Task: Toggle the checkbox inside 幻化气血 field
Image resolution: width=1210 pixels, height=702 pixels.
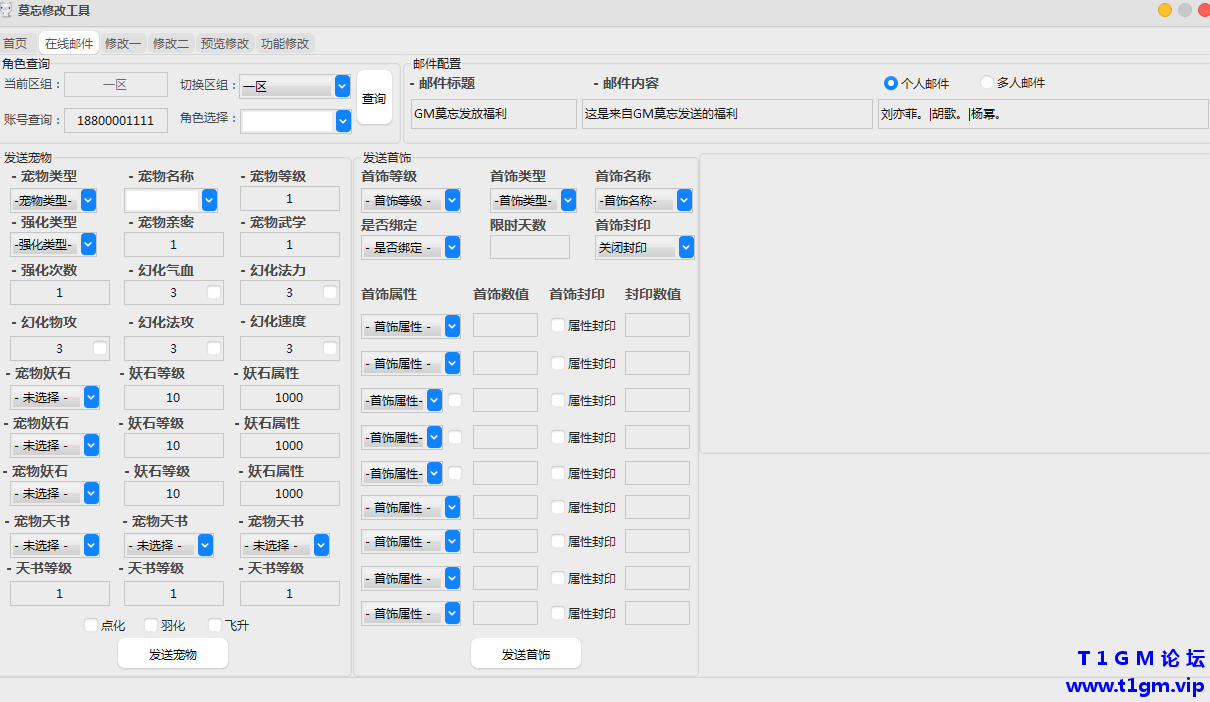Action: click(x=213, y=292)
